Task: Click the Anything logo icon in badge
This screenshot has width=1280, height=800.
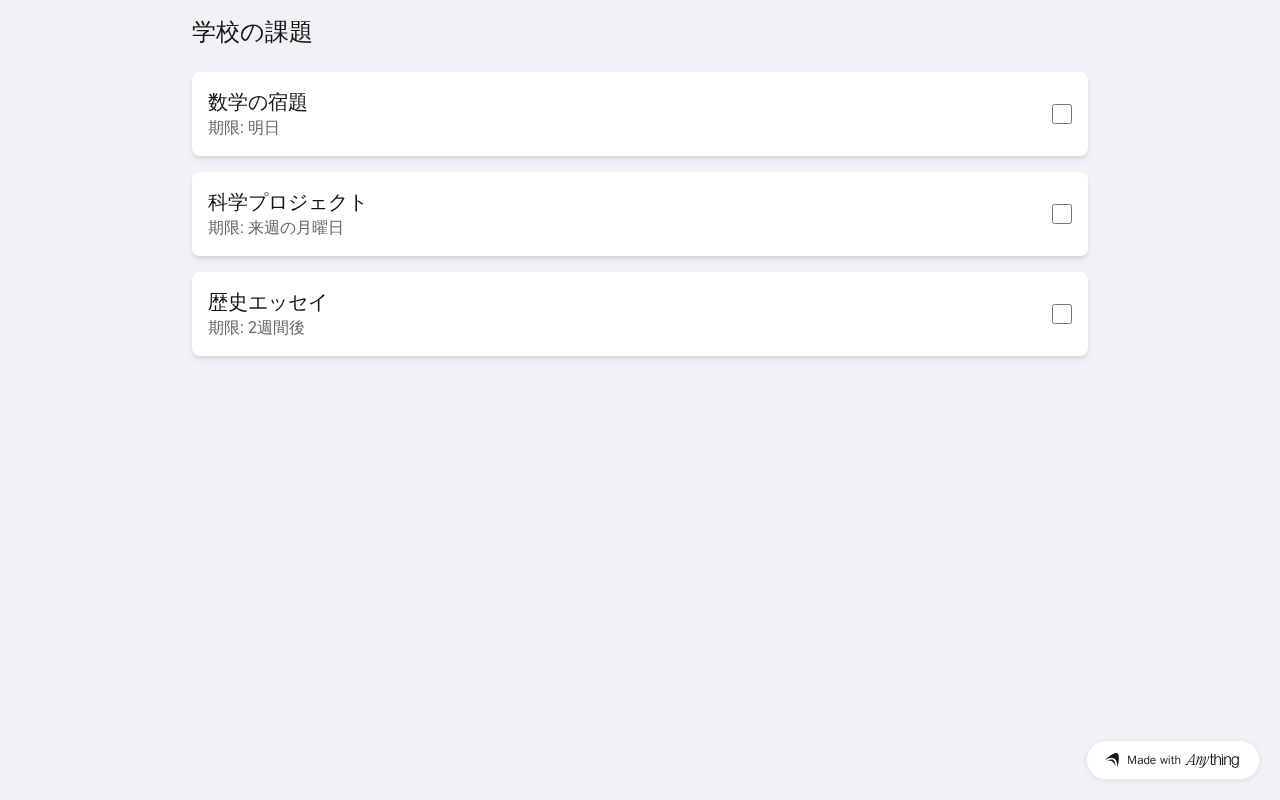Action: pos(1112,760)
